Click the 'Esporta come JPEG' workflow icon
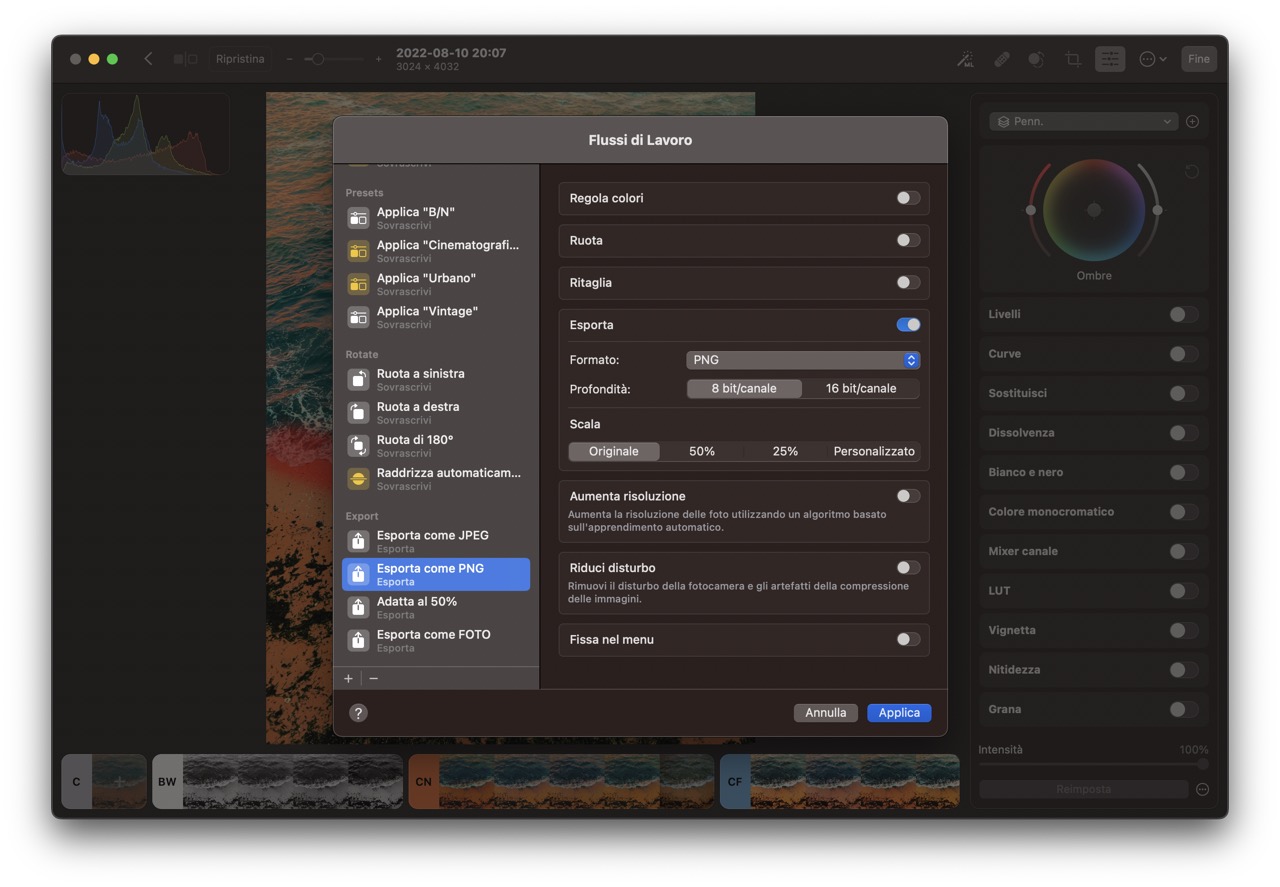The width and height of the screenshot is (1280, 887). 357,541
